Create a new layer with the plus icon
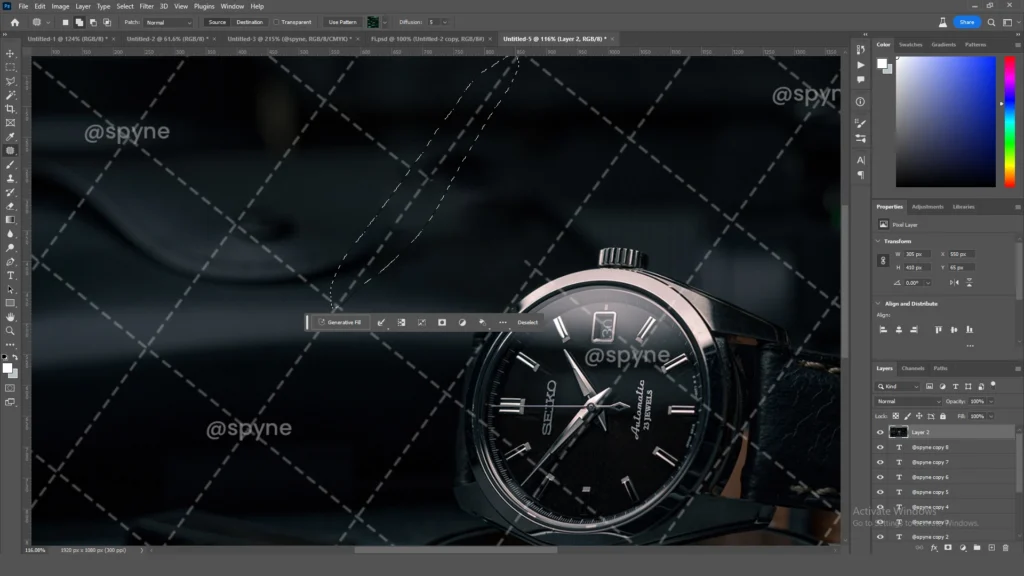The width and height of the screenshot is (1024, 576). point(991,548)
